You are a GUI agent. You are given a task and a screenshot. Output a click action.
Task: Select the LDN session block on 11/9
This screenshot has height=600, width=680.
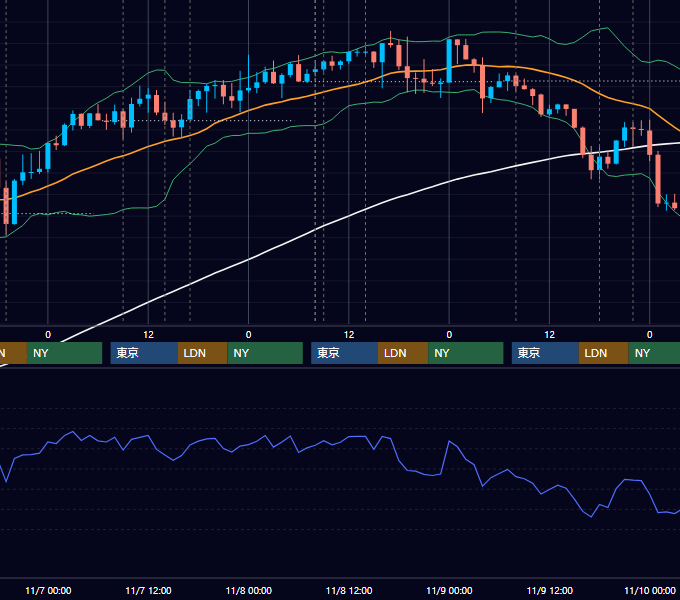tap(604, 353)
